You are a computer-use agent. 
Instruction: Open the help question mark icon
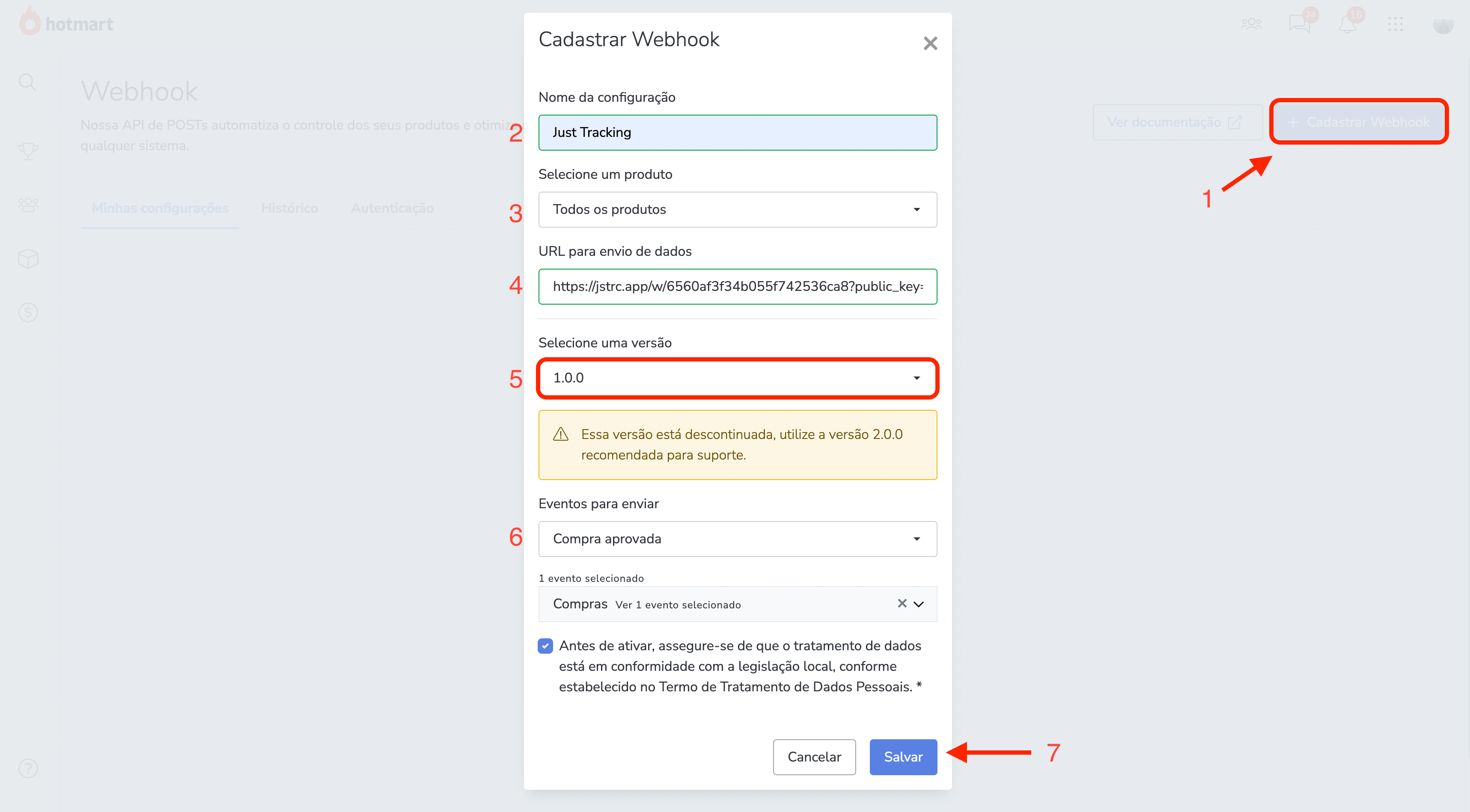(x=28, y=768)
